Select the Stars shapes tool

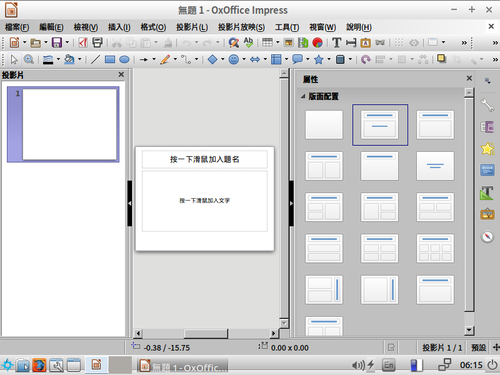319,60
